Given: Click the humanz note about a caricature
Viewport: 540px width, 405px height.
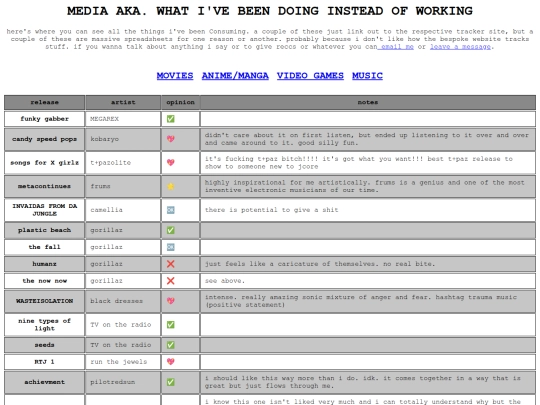Looking at the screenshot, I should 320,264.
